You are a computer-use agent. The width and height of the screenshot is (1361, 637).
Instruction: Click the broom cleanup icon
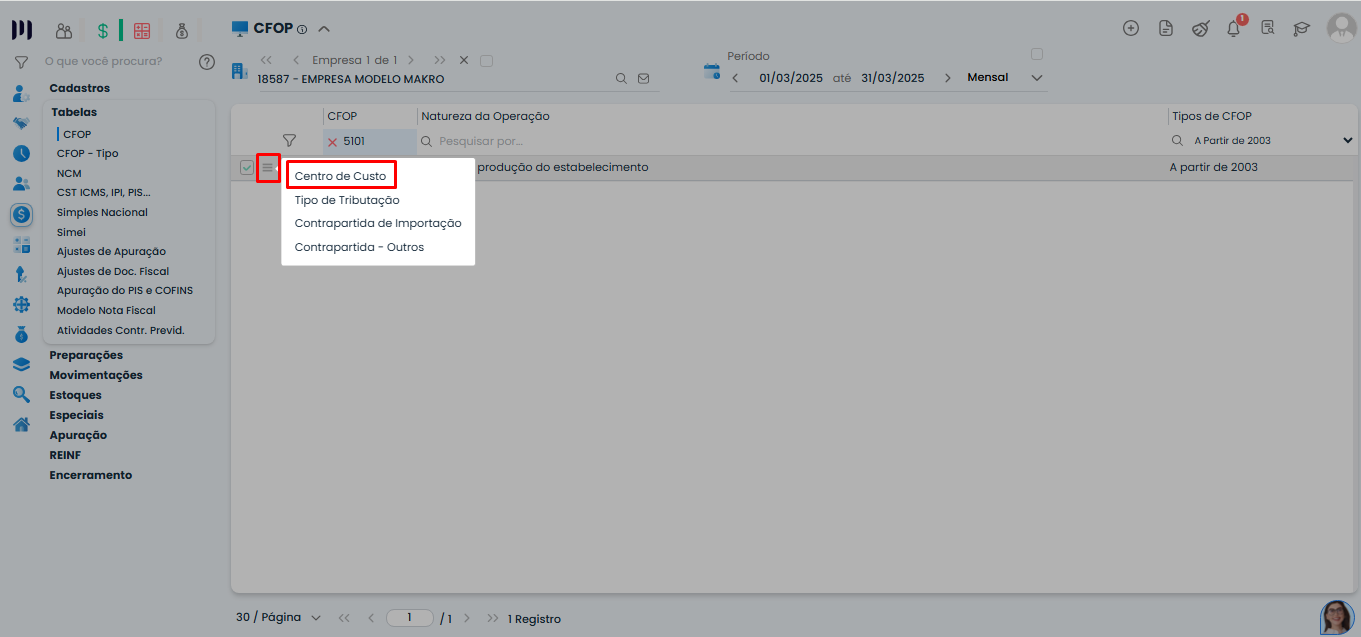1200,28
